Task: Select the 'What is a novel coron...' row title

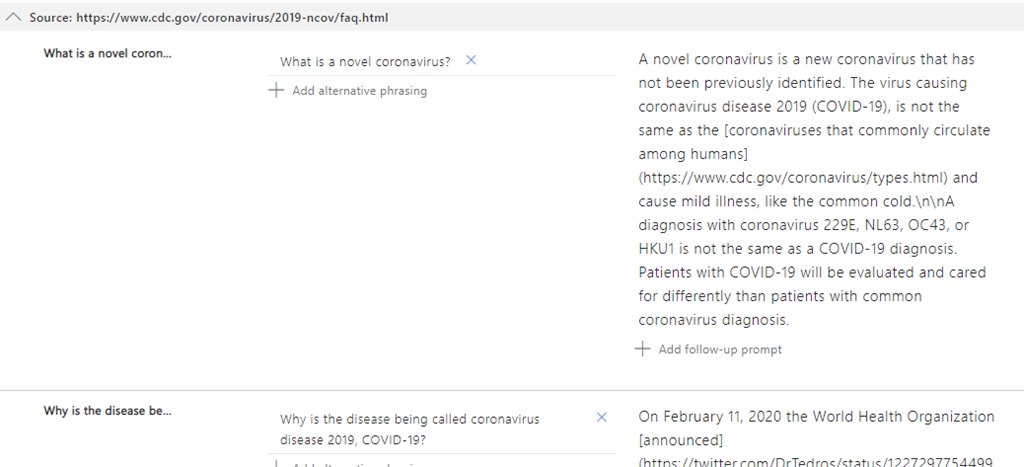Action: [107, 54]
